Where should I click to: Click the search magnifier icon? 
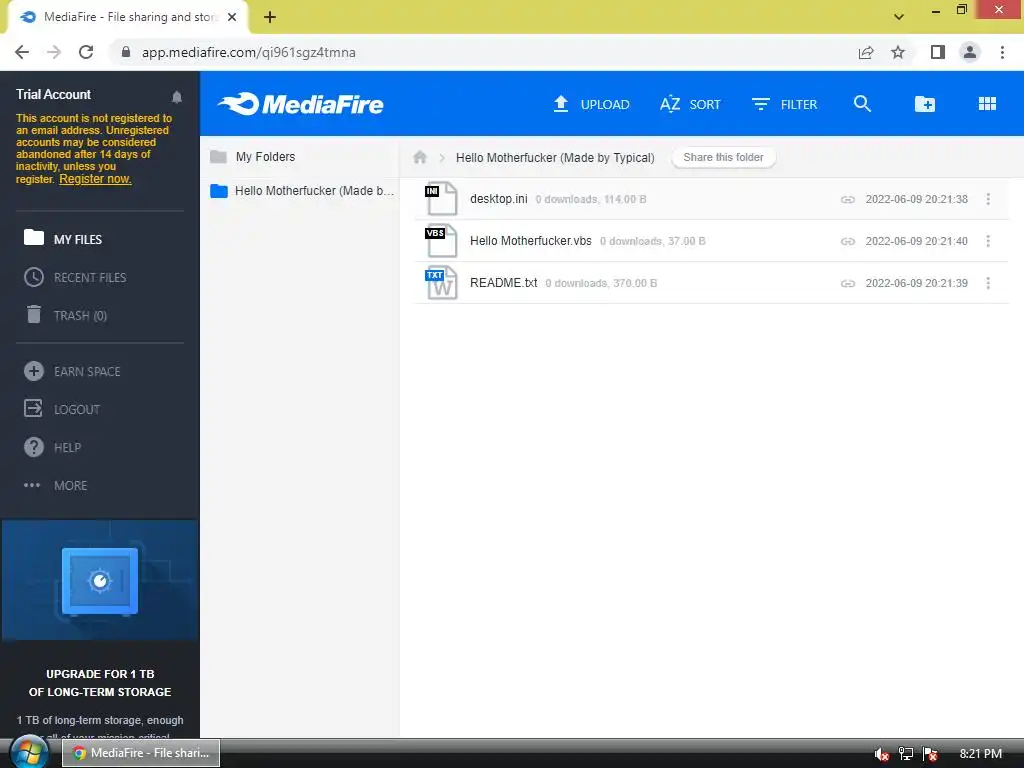coord(862,104)
